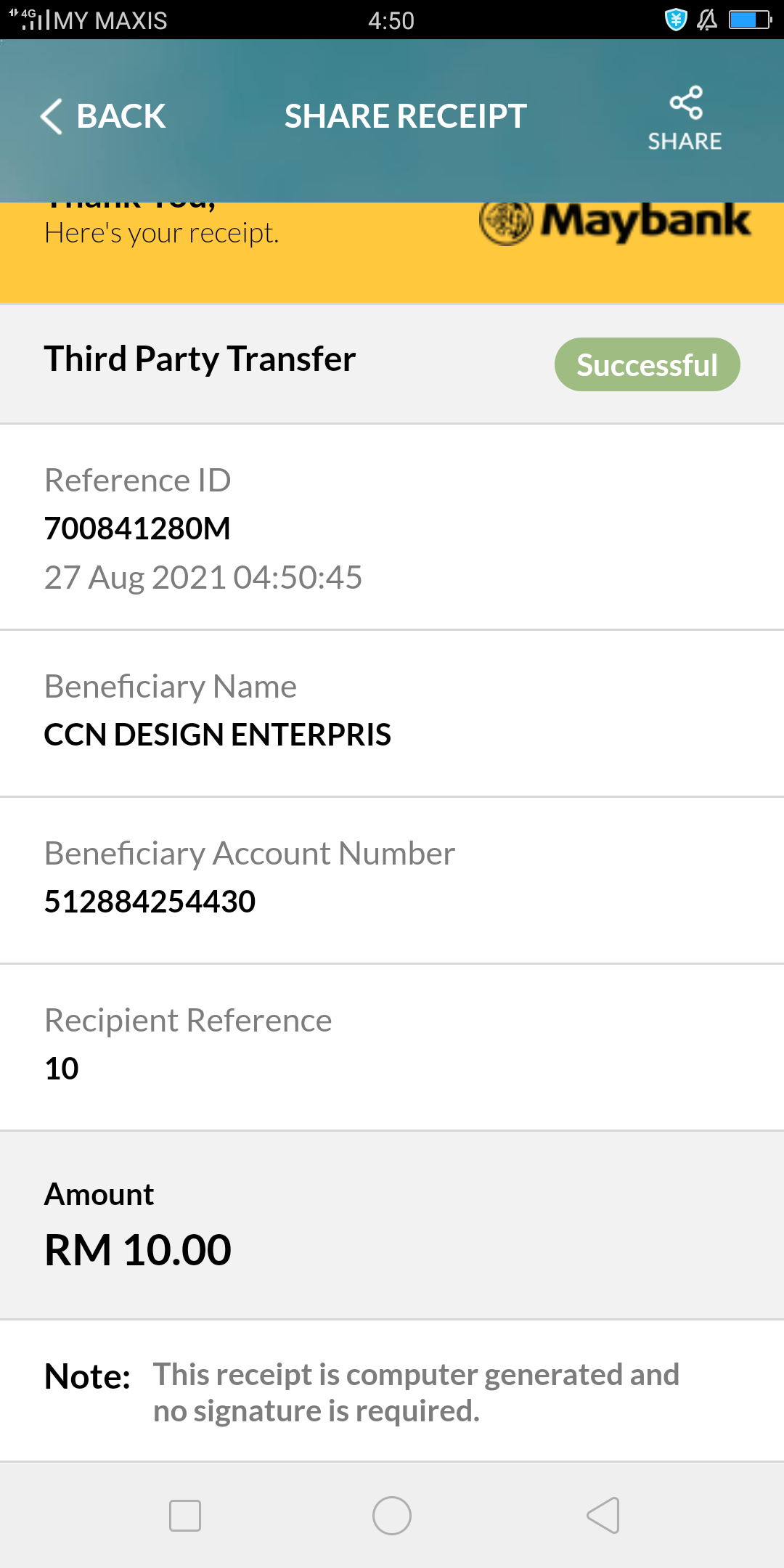Tap the muted bell status icon

pyautogui.click(x=707, y=20)
